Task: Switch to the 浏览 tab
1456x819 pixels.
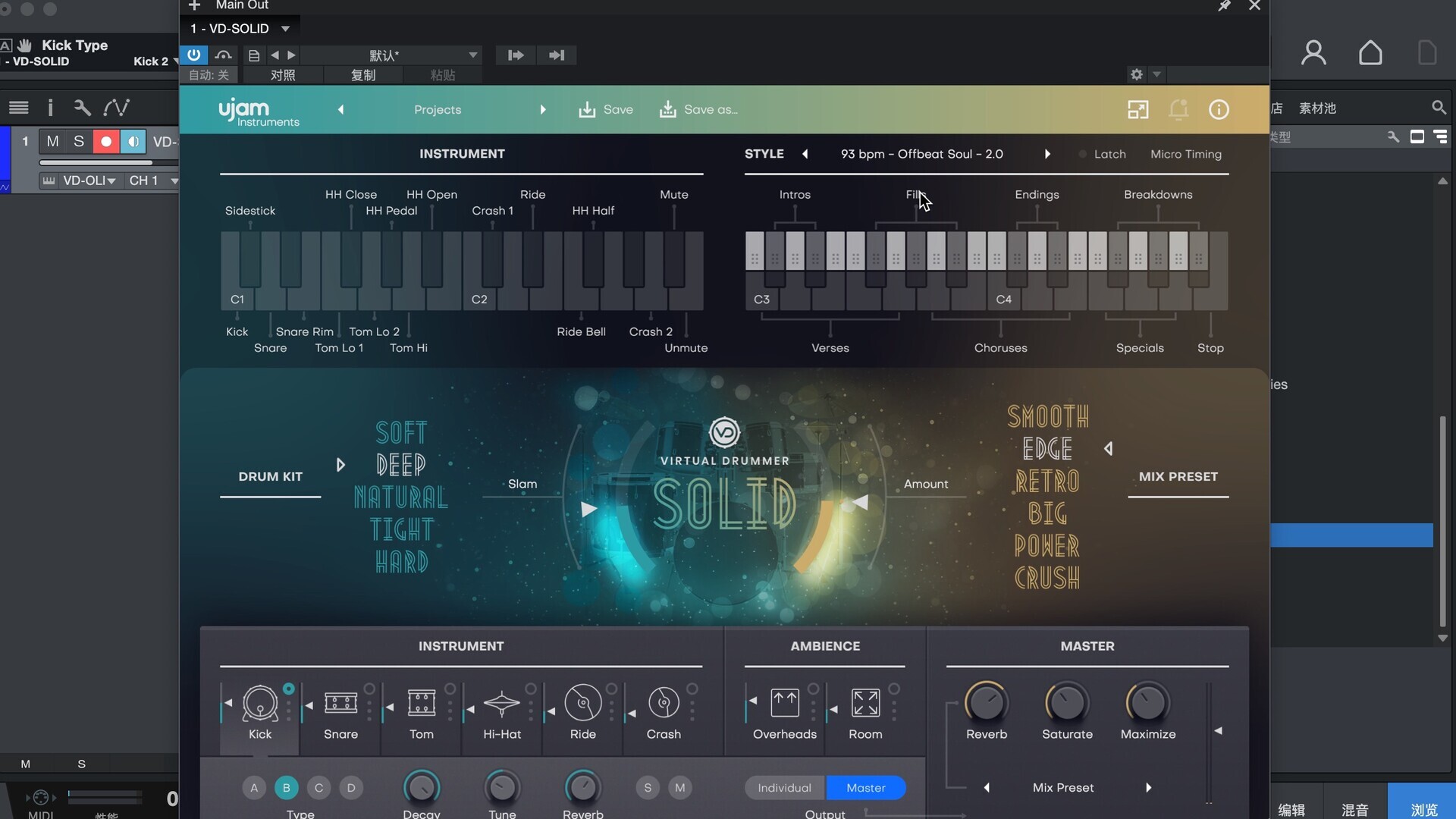Action: [1423, 809]
